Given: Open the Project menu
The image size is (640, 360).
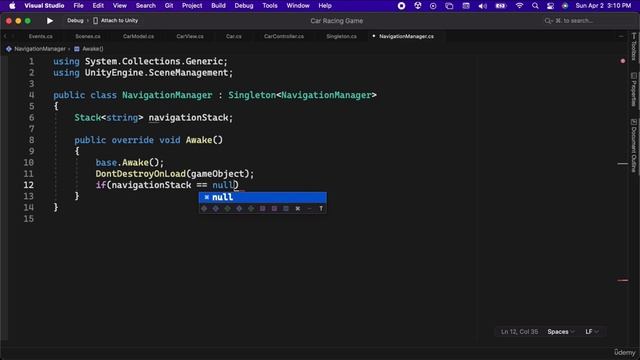Looking at the screenshot, I should coord(192,6).
